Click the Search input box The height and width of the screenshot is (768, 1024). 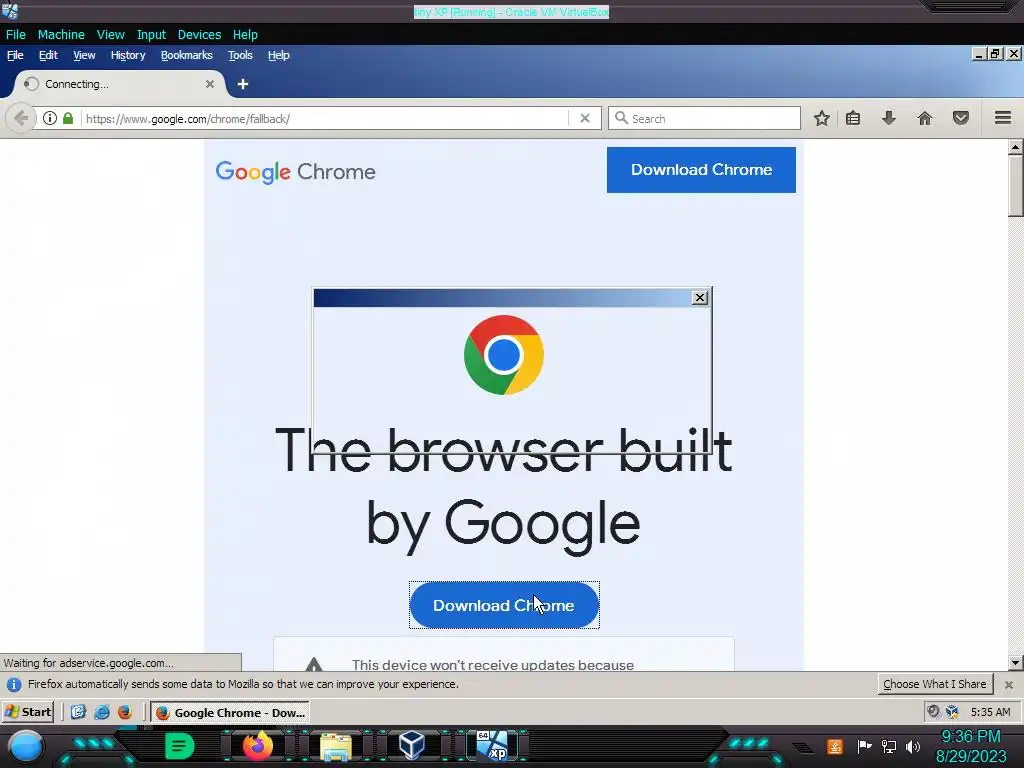click(704, 118)
